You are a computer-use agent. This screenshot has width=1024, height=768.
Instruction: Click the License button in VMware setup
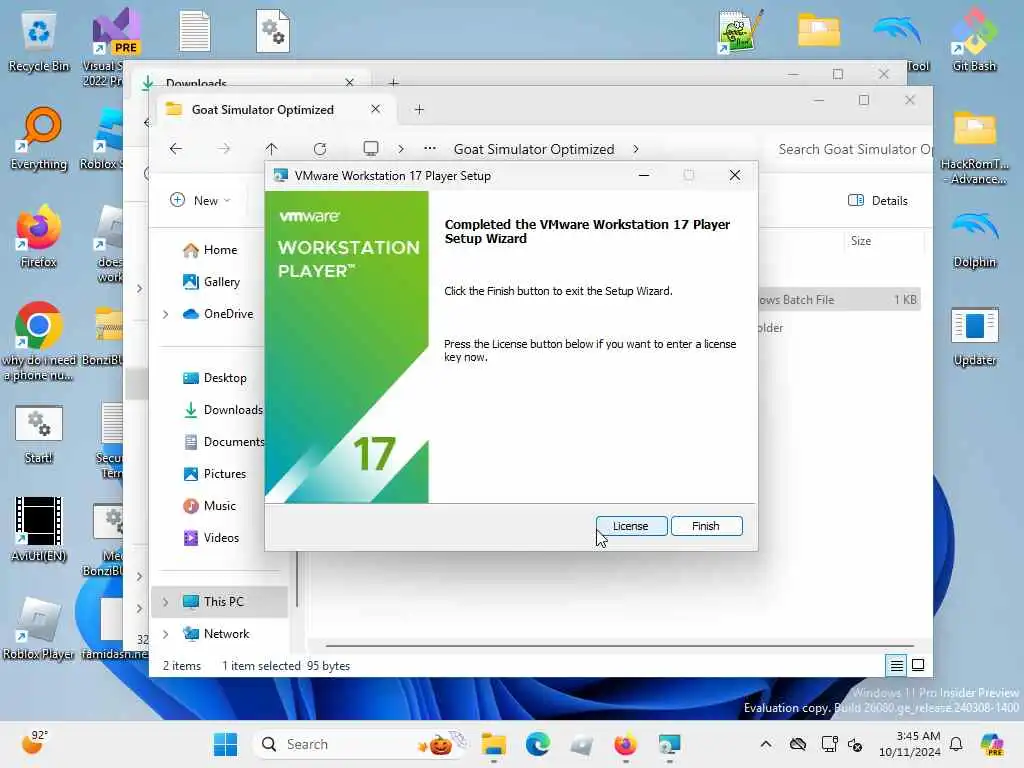coord(631,526)
